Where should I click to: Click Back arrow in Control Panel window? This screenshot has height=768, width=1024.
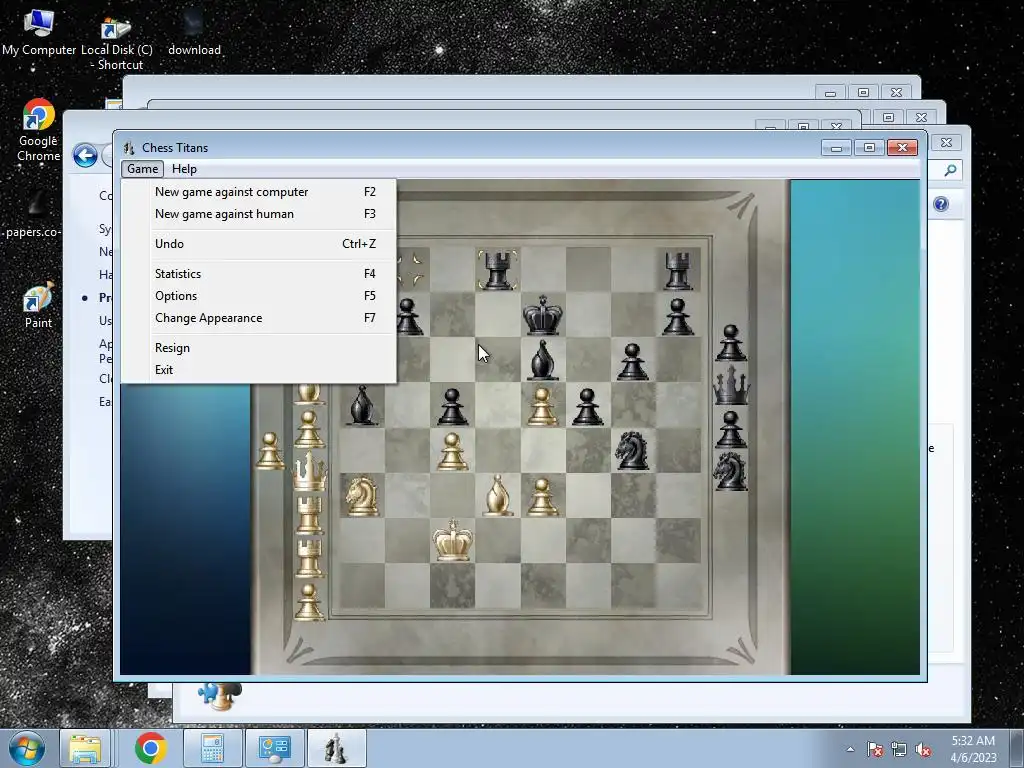click(85, 156)
